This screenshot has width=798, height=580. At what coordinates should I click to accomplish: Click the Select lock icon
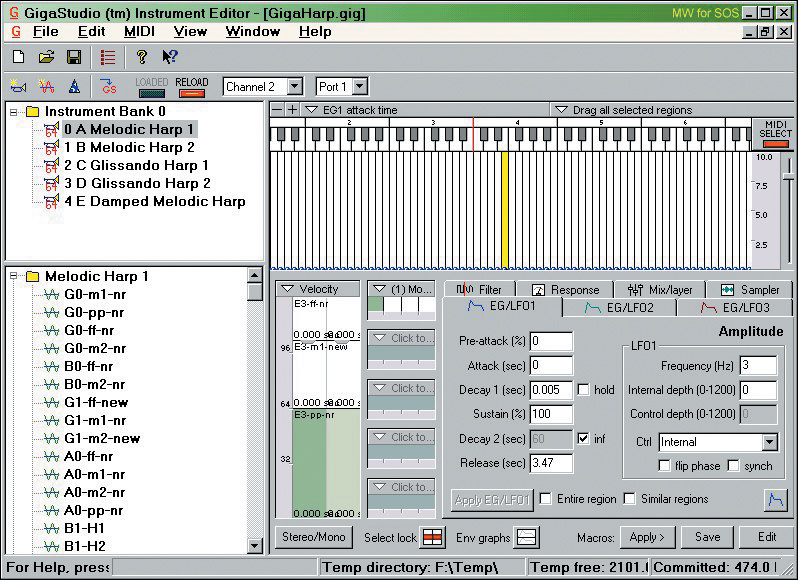[432, 537]
